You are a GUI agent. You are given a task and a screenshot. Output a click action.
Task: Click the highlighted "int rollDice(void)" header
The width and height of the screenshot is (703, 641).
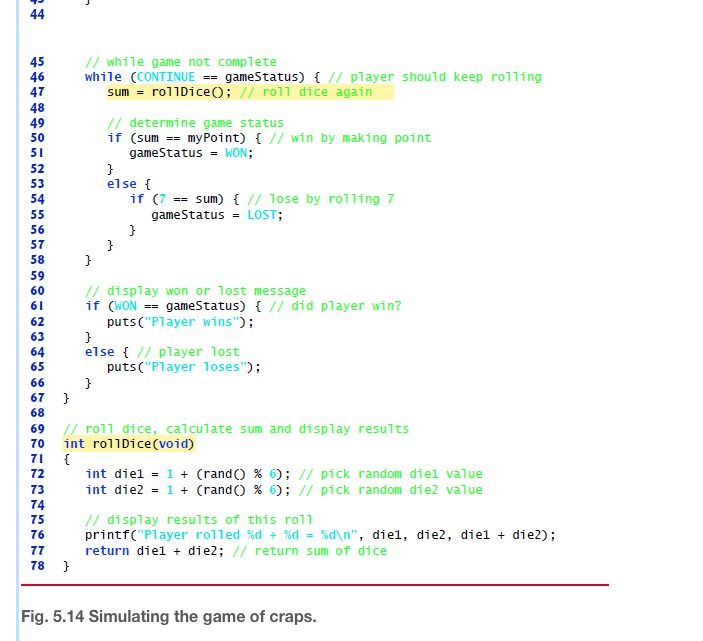(129, 444)
